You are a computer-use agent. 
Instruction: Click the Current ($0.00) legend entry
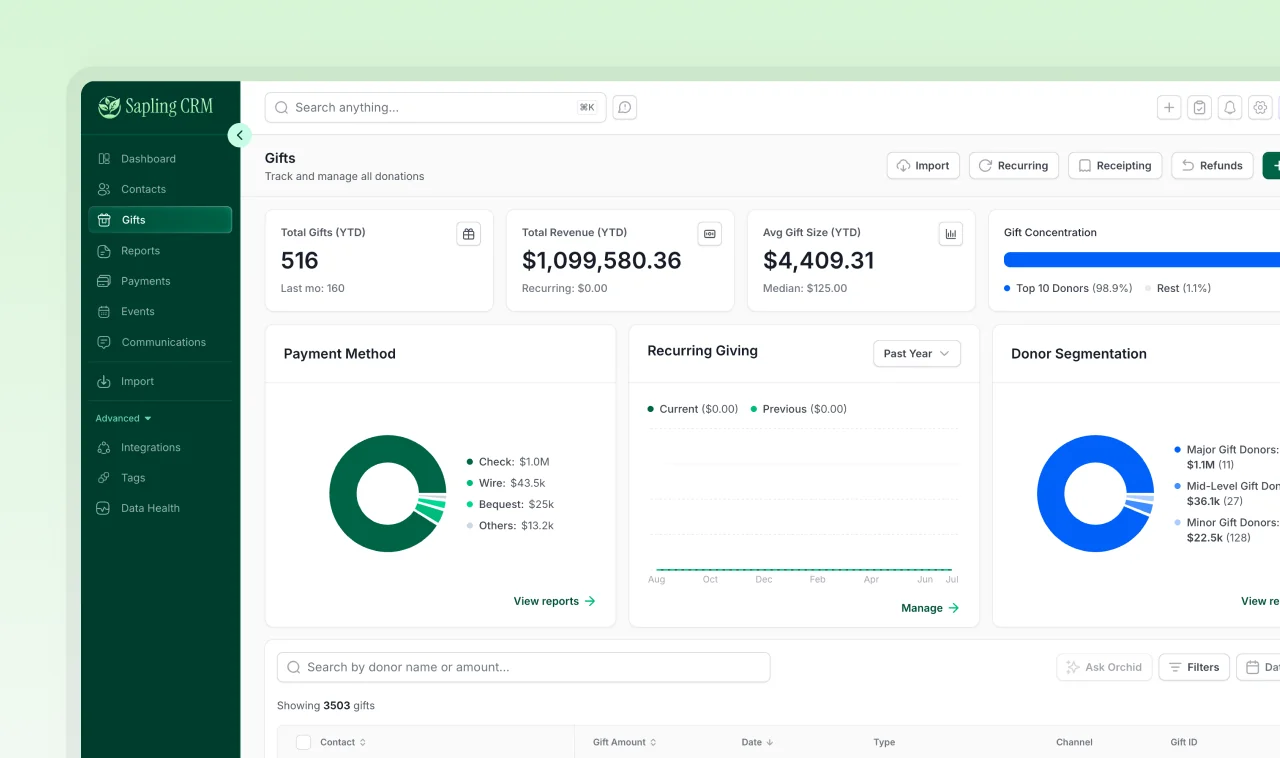pos(692,409)
